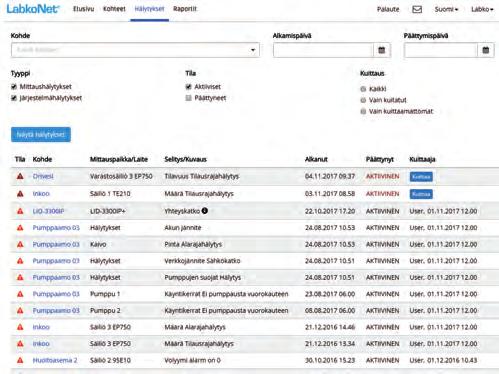Image resolution: width=499 pixels, height=374 pixels.
Task: Click the warning triangle for Orivesi row
Action: [x=20, y=176]
